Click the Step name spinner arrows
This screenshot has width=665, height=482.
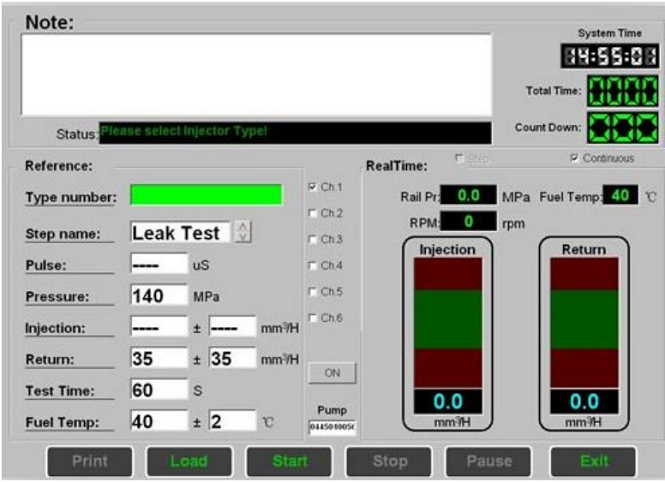point(243,232)
